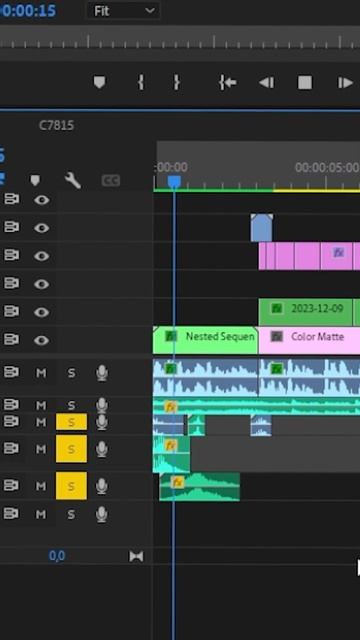Click the CC caption track options

coord(111,180)
